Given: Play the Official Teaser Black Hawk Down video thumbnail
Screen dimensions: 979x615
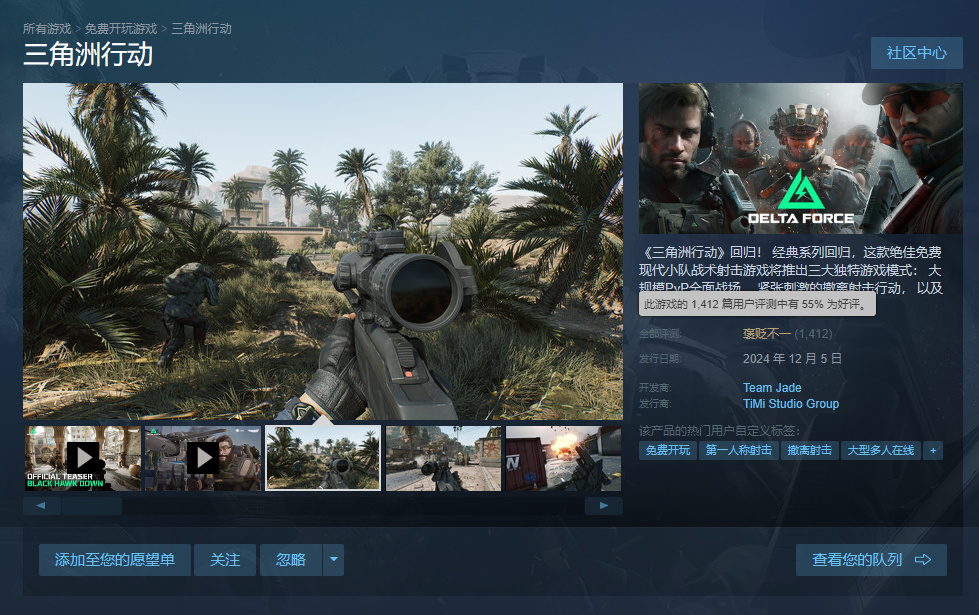Looking at the screenshot, I should click(82, 458).
